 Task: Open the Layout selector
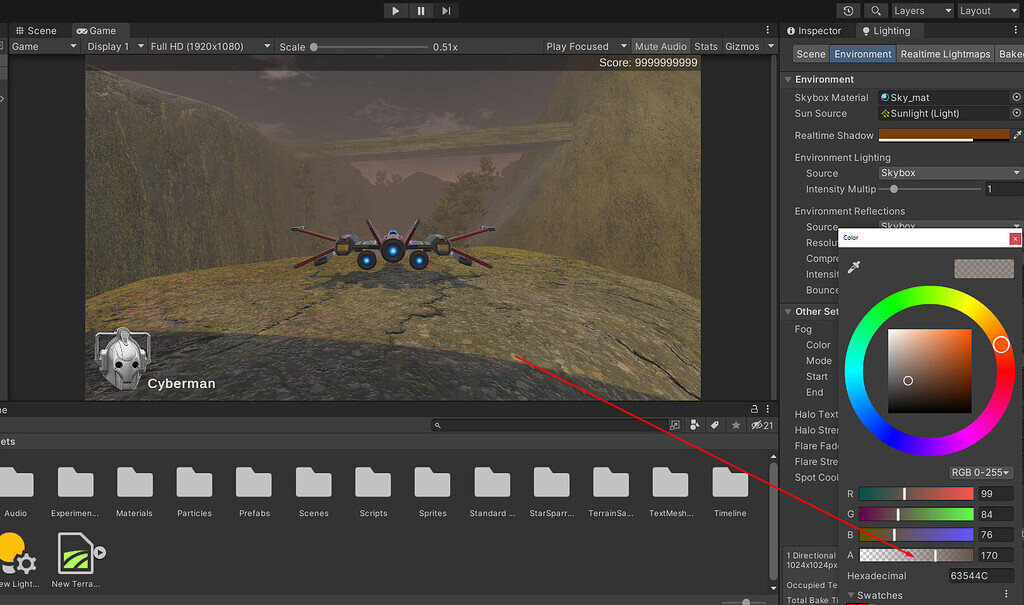[x=988, y=10]
